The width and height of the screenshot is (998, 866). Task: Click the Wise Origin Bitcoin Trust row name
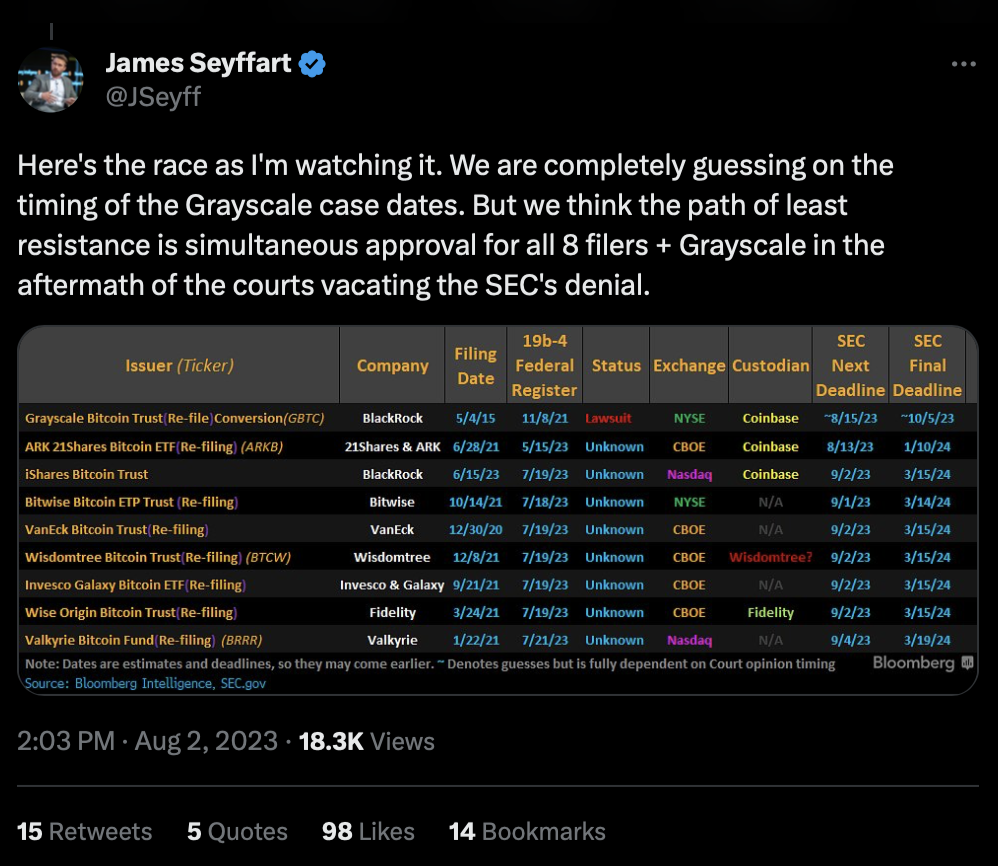(x=131, y=613)
